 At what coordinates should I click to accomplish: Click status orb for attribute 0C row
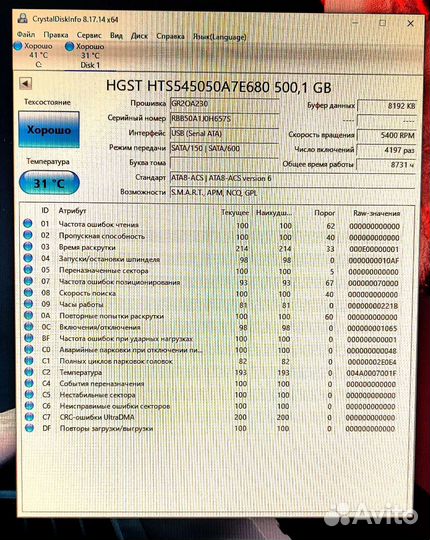(29, 326)
